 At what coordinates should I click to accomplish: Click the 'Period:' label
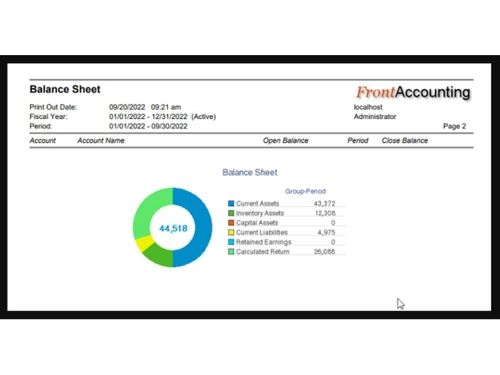coord(41,126)
